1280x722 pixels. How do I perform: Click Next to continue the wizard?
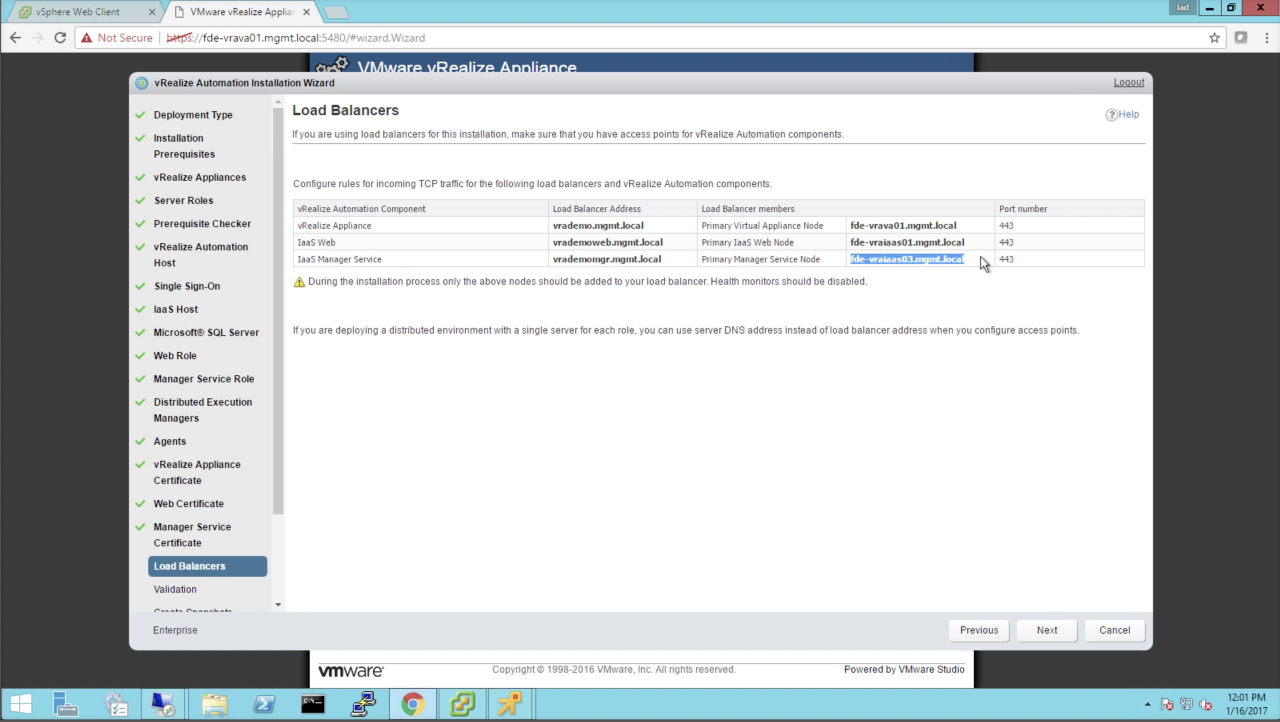[x=1047, y=630]
